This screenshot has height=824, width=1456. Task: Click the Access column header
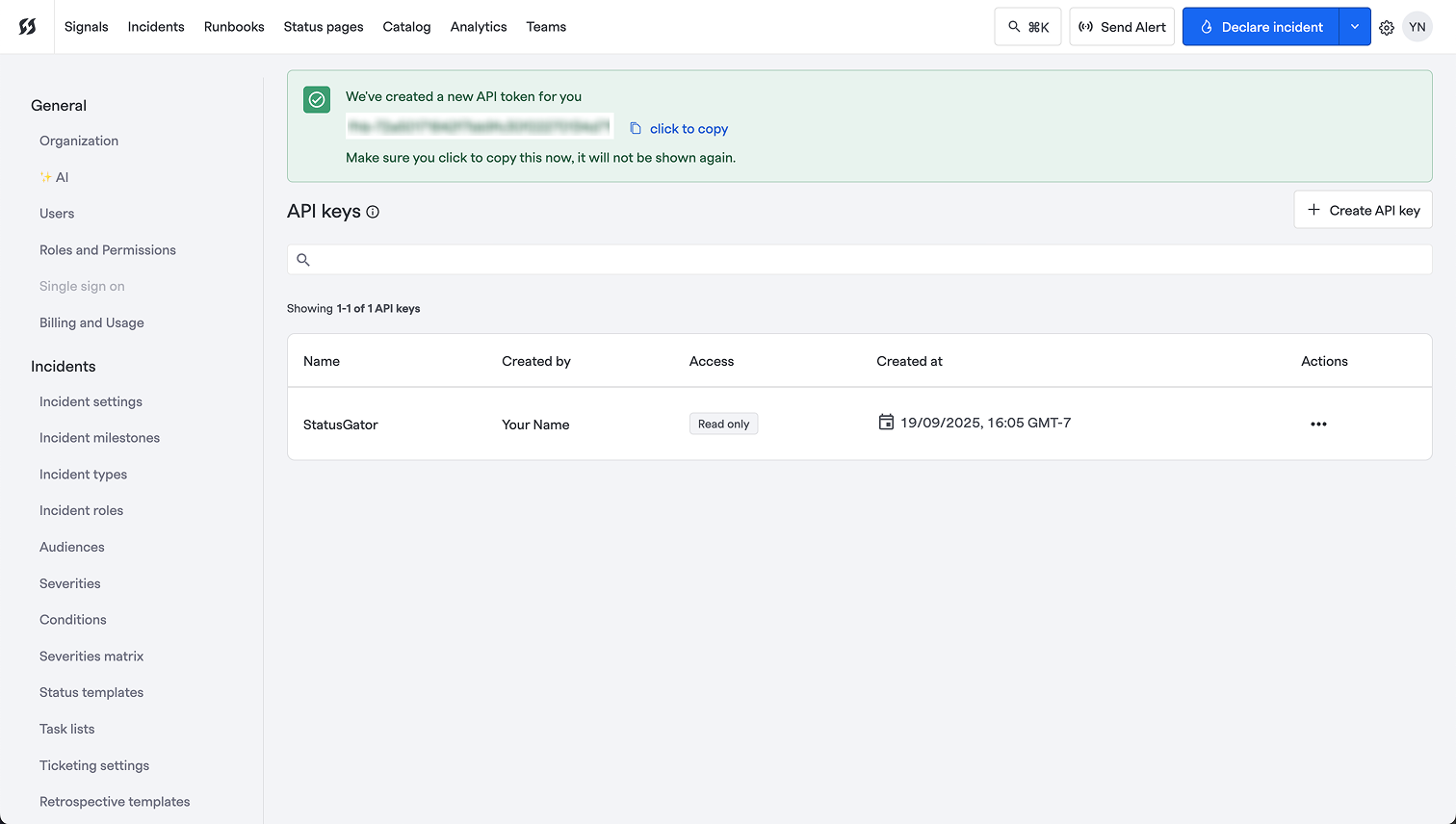(x=712, y=361)
